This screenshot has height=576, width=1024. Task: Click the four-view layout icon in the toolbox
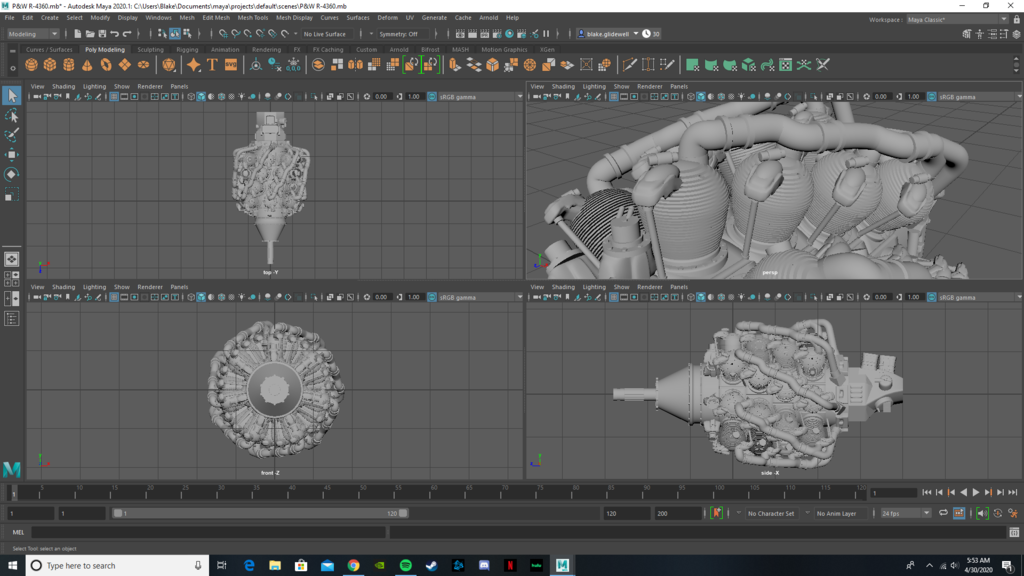point(12,277)
